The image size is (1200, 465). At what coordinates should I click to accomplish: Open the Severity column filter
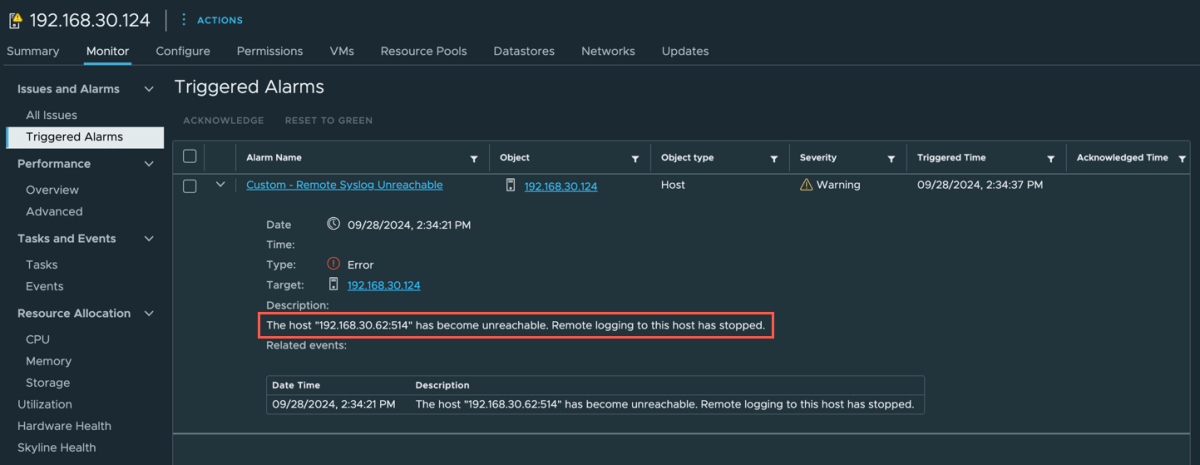(890, 159)
